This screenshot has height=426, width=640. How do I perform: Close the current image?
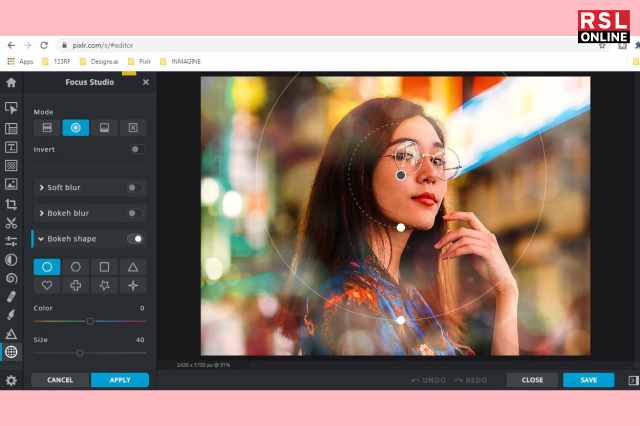tap(532, 380)
